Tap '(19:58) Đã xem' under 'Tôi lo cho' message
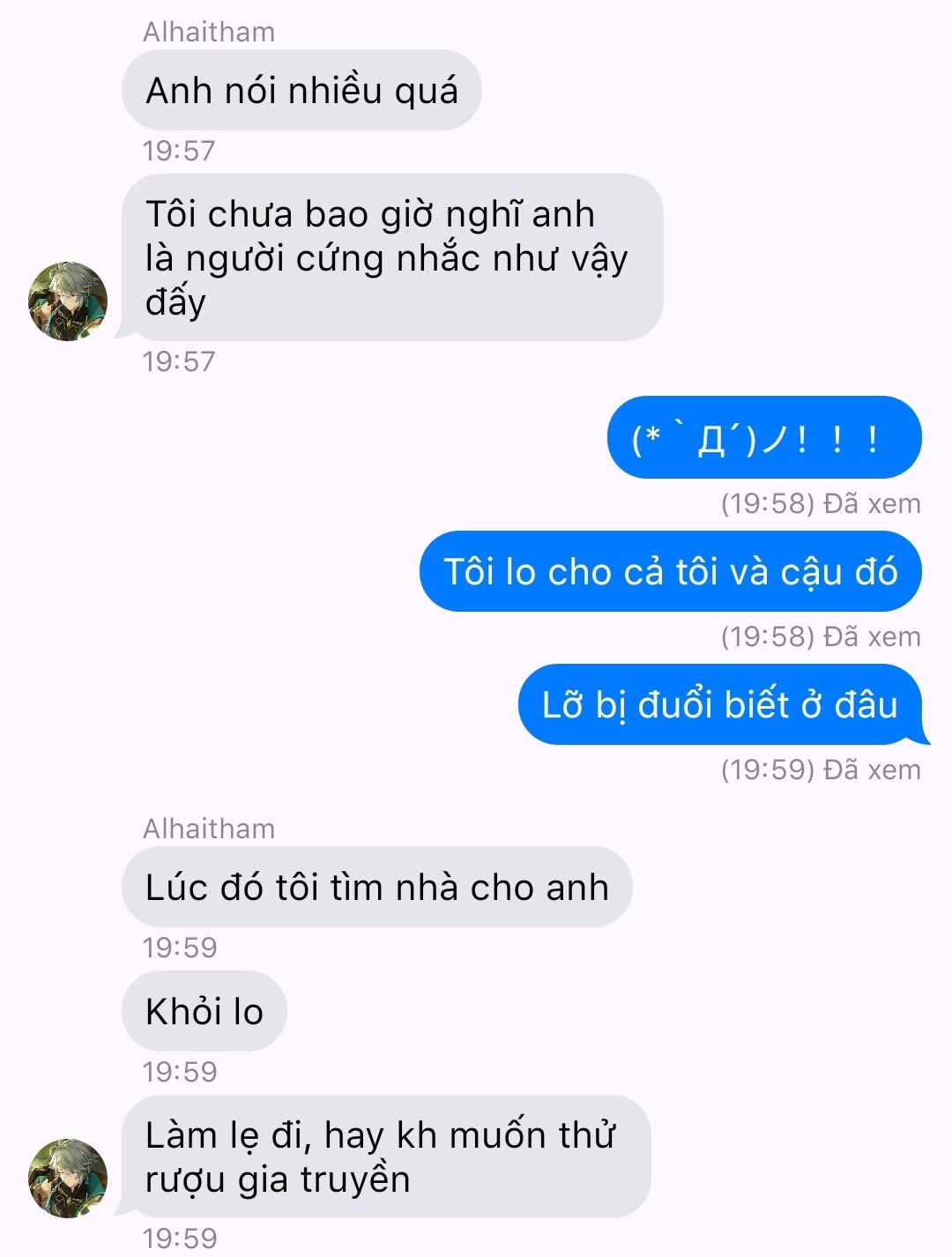952x1257 pixels. (821, 636)
